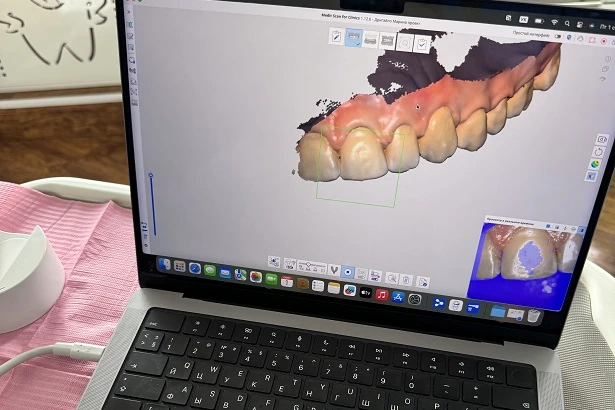Open the face scan stage icon
This screenshot has height=410, width=615.
[x=405, y=42]
